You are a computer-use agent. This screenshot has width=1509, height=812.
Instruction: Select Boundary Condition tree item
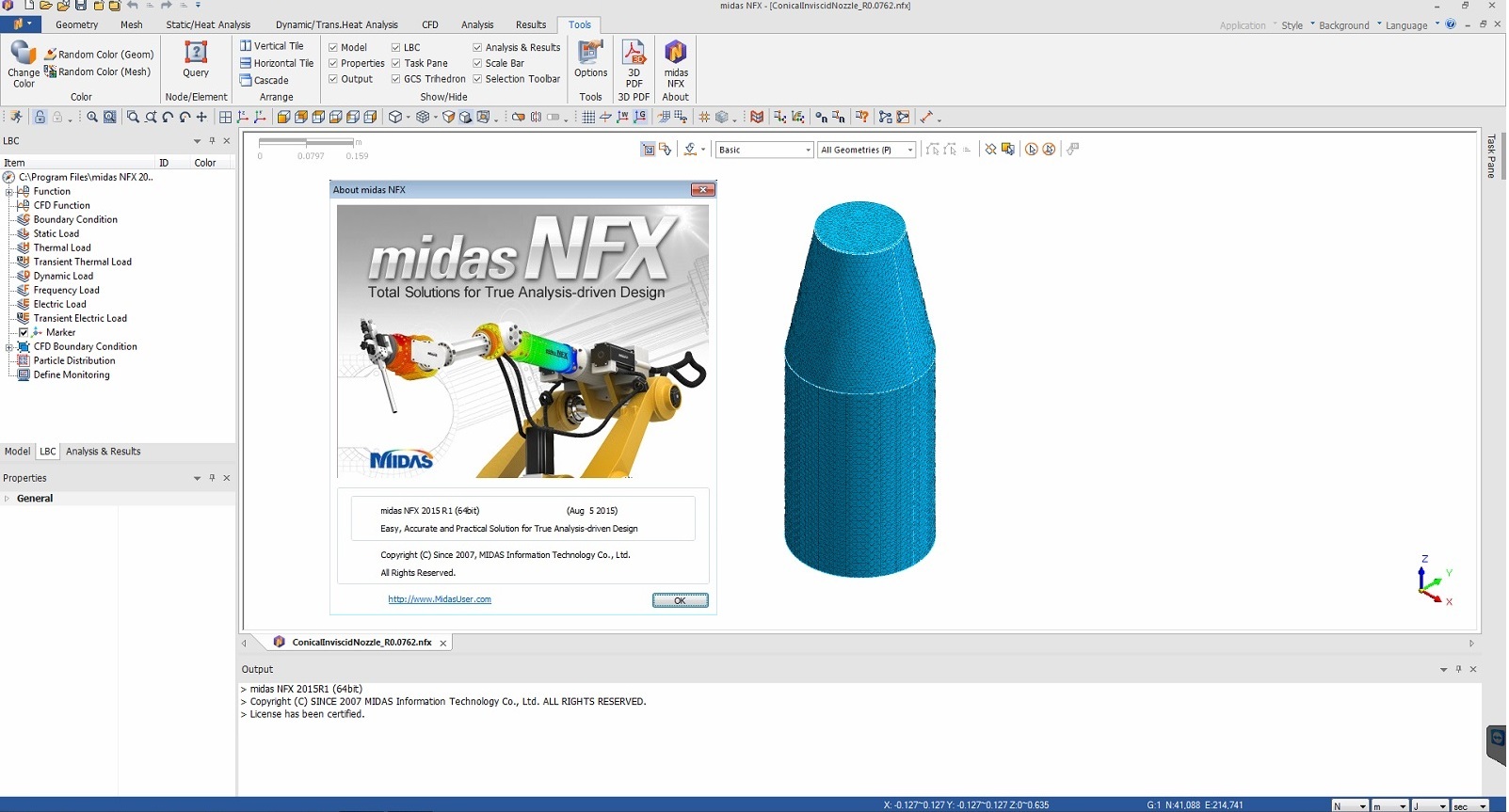pos(75,219)
